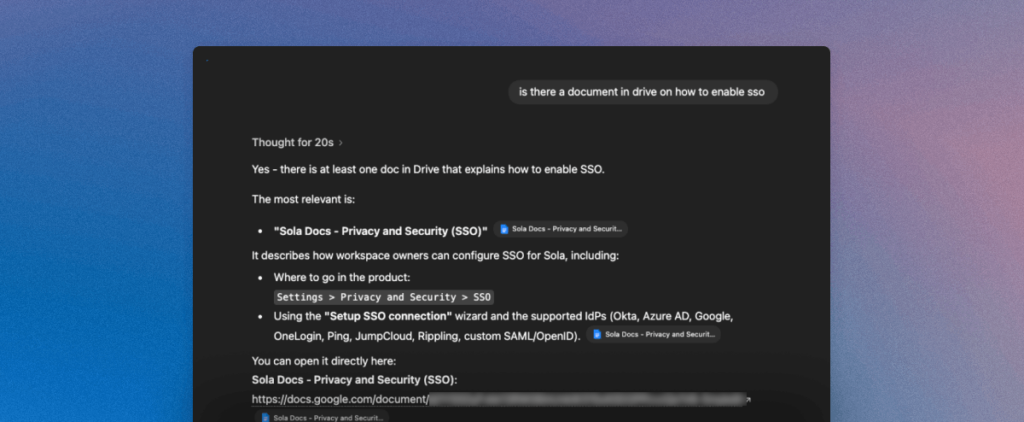1024x422 pixels.
Task: Click the external-link arrow after the URL
Action: [x=749, y=400]
